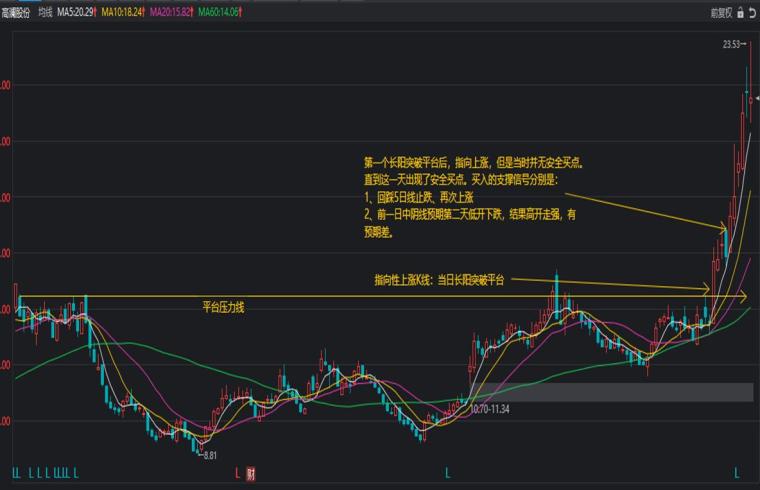Toggle the MA10:18.24 moving average indicator

point(123,12)
